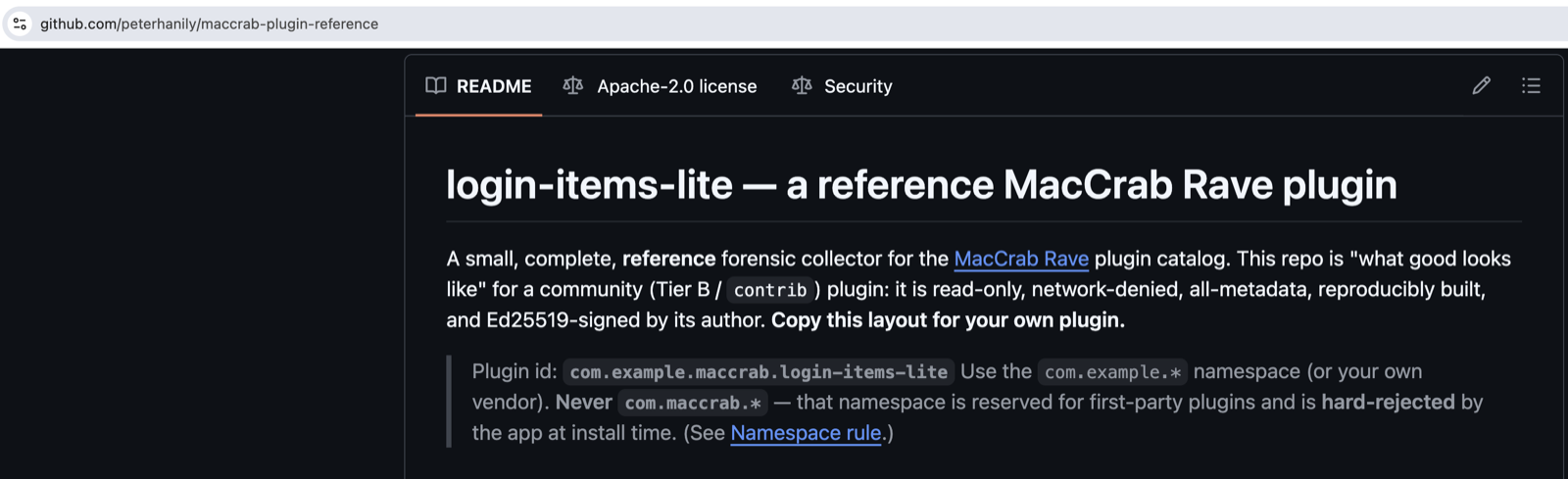Open the Apache-2.0 license tab
Image resolution: width=1568 pixels, height=479 pixels.
(x=660, y=86)
